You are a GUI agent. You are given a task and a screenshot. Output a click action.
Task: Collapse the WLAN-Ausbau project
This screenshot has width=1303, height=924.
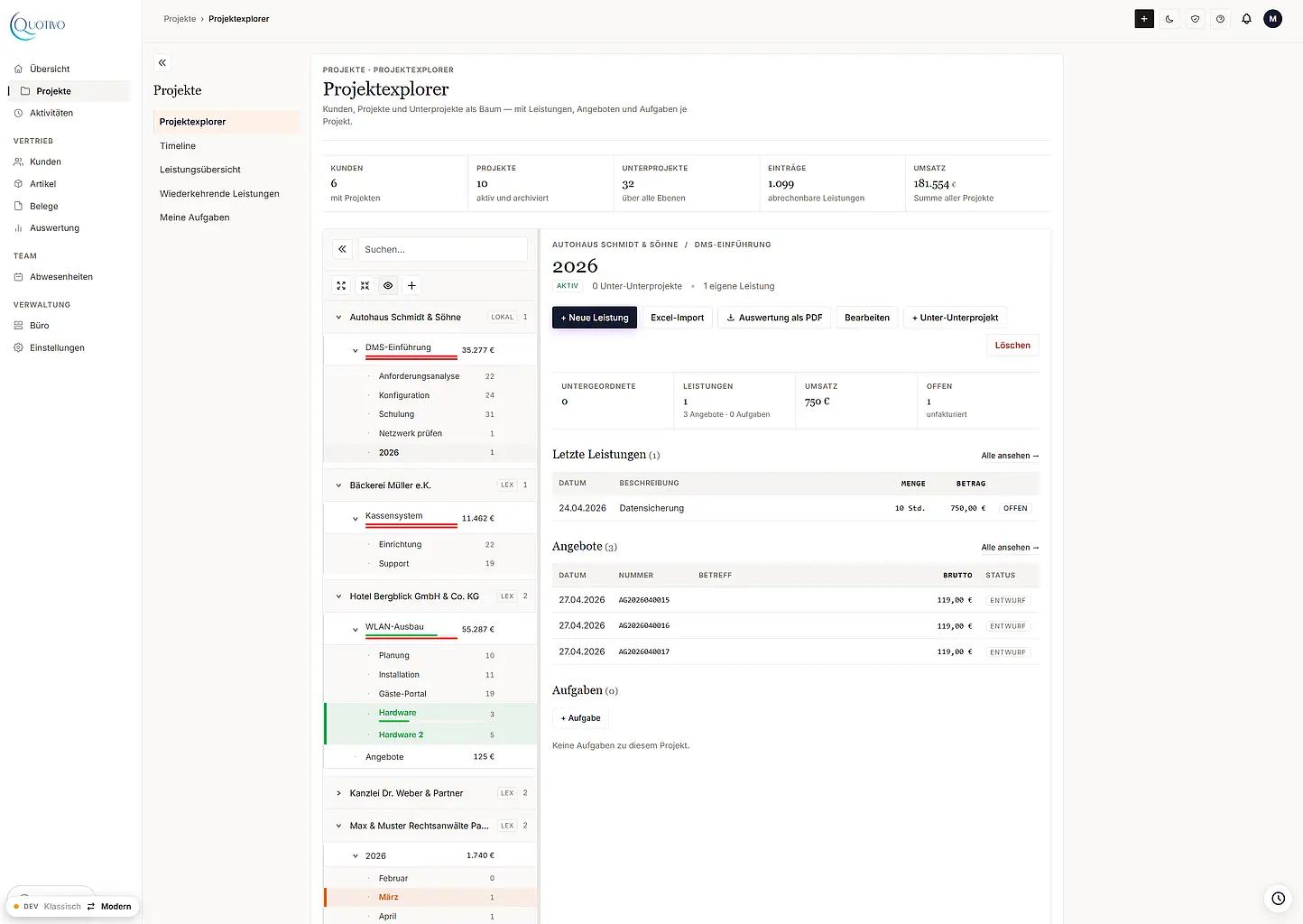pos(356,630)
